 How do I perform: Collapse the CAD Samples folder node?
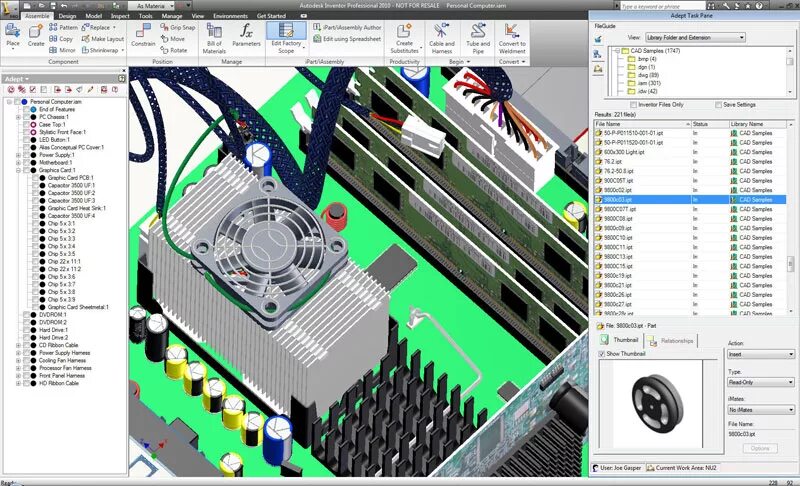617,50
